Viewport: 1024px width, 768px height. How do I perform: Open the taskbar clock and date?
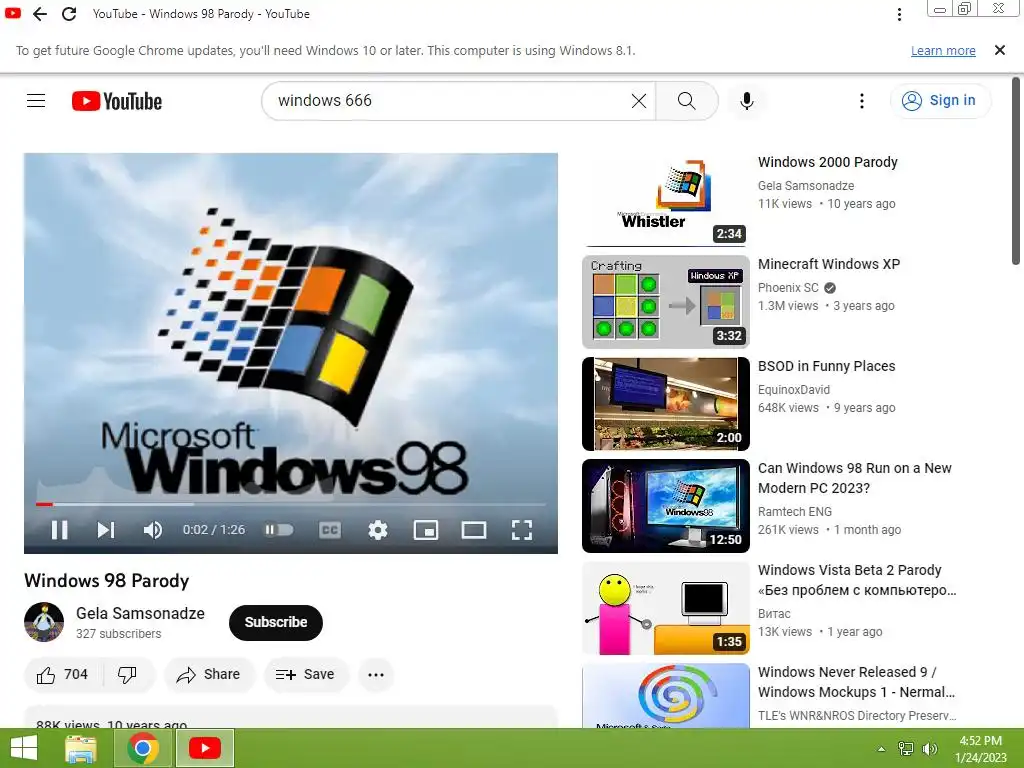(980, 749)
